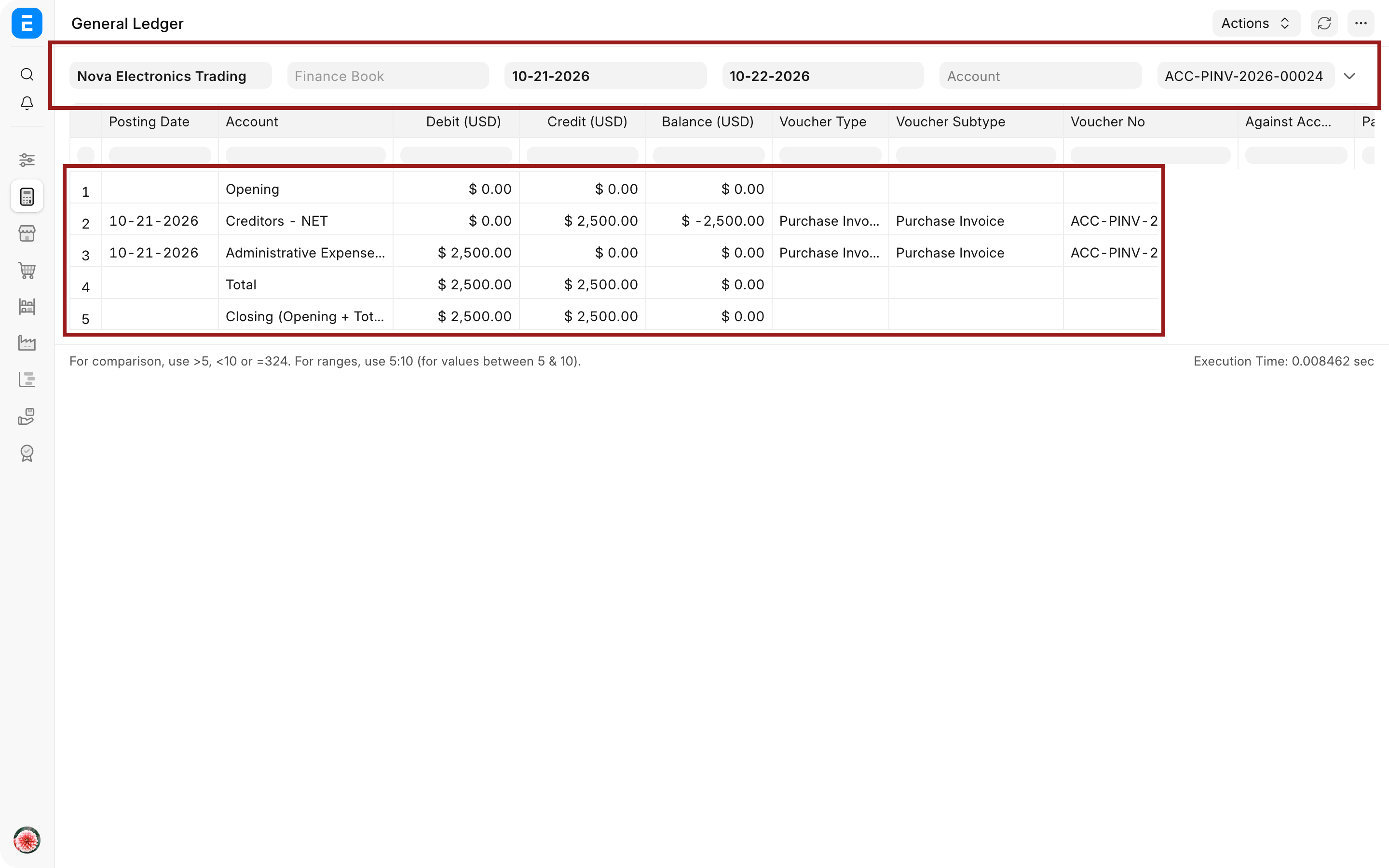The width and height of the screenshot is (1389, 868).
Task: Open the settings sliders sidebar icon
Action: [x=27, y=160]
